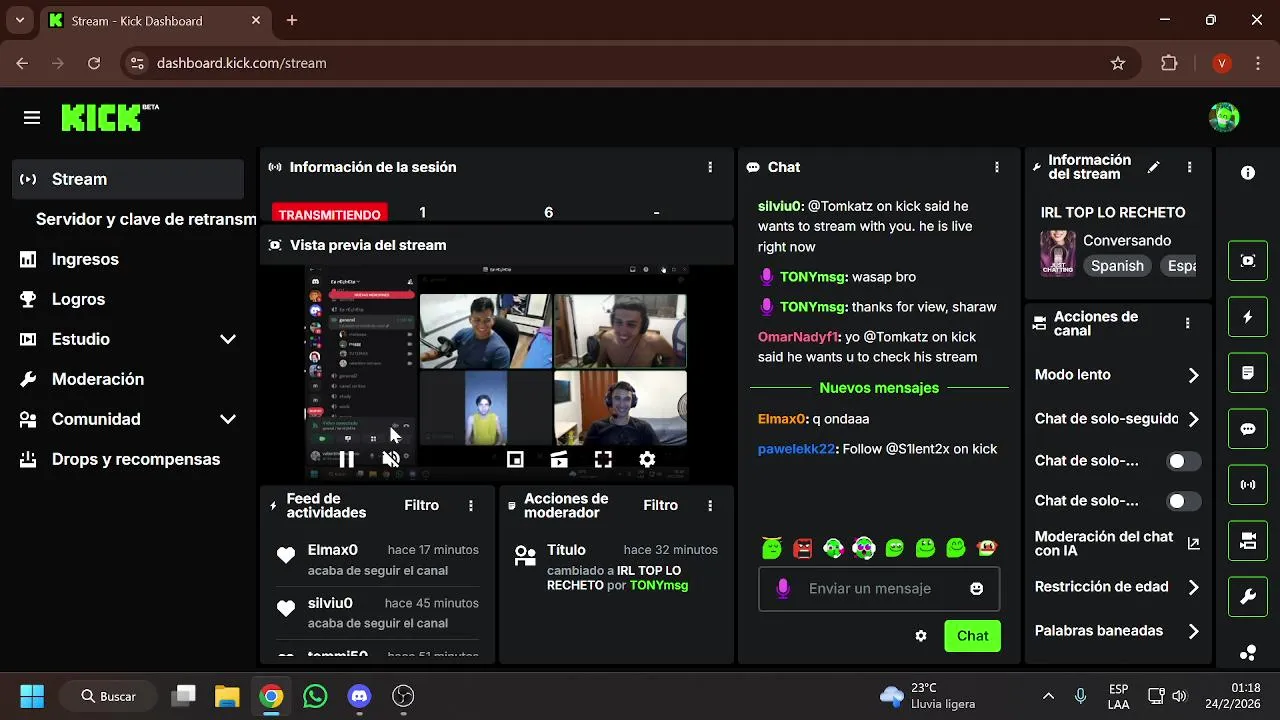
Task: Open Moderación del chat con IA link
Action: pyautogui.click(x=1193, y=544)
